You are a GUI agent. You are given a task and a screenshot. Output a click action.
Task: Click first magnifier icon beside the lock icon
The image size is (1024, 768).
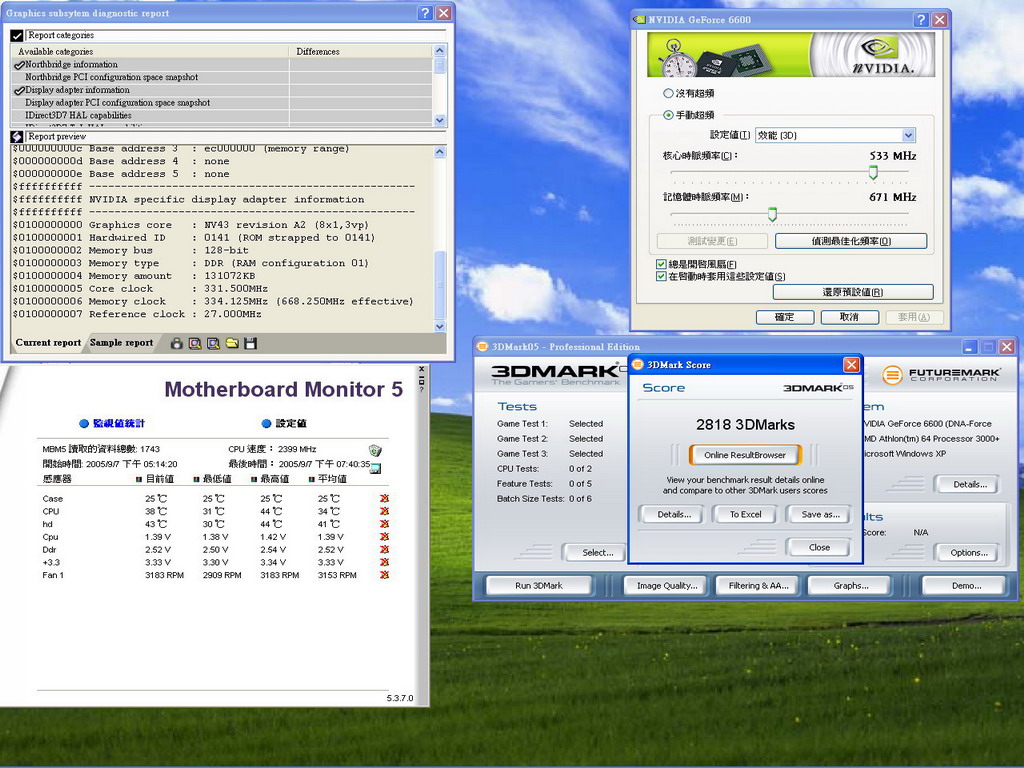(195, 343)
